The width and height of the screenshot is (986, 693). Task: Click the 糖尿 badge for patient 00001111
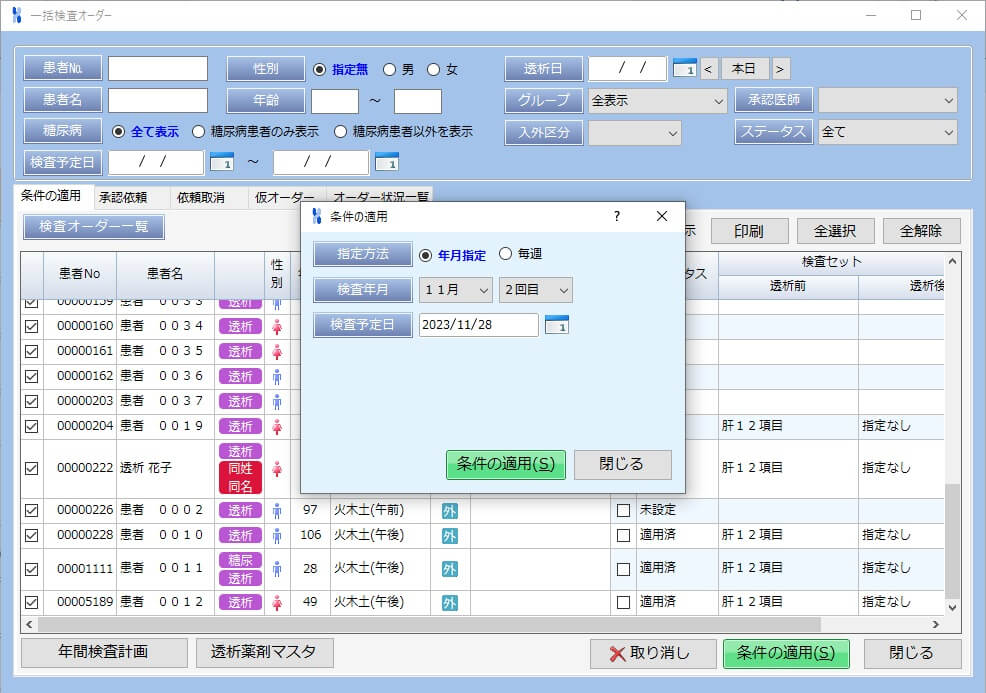point(238,562)
